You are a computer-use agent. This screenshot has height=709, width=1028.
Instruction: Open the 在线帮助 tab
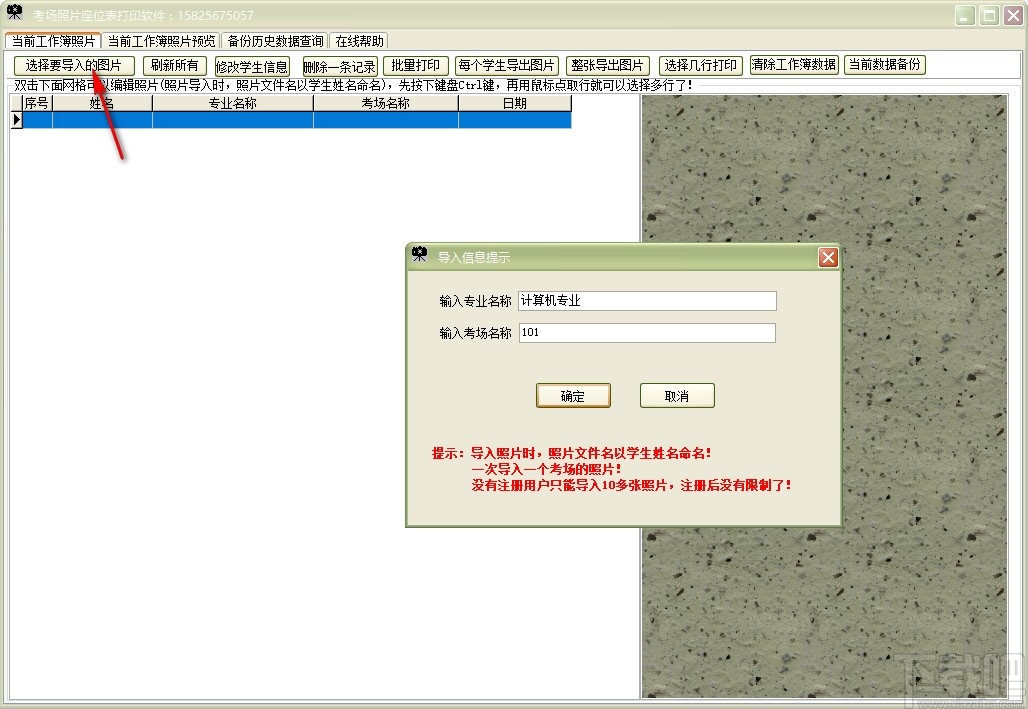360,41
